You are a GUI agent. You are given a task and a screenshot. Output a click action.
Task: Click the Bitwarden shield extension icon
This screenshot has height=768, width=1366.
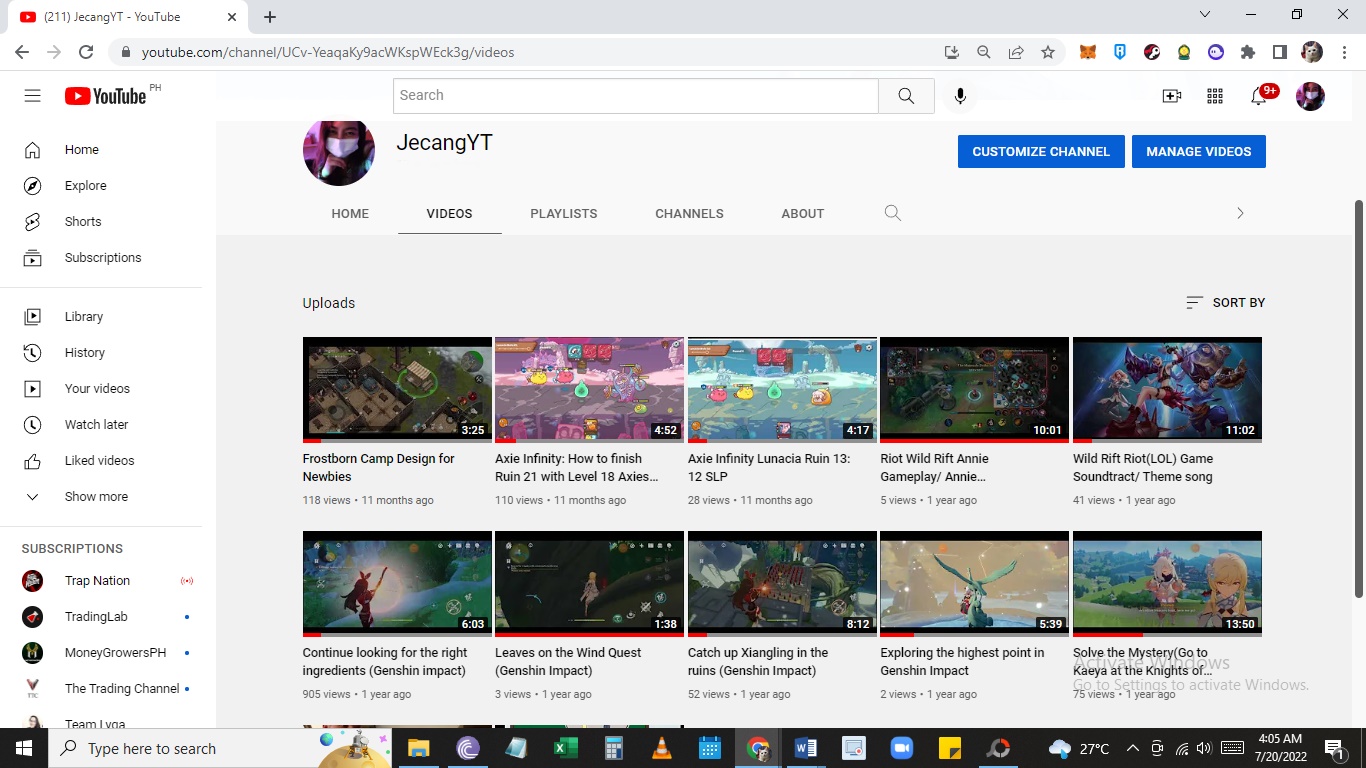tap(1120, 52)
